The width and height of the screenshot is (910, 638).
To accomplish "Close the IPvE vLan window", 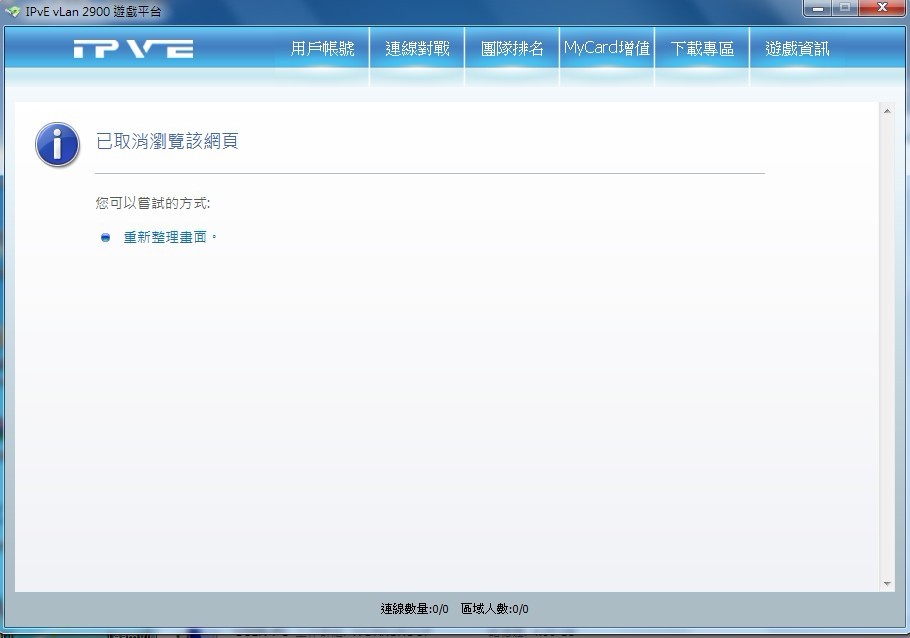I will coord(882,8).
